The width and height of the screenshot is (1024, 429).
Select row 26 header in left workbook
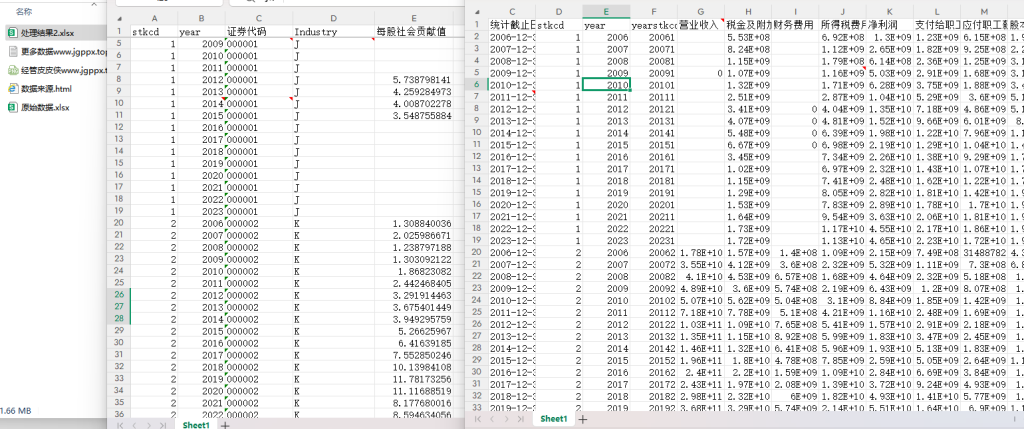point(118,295)
